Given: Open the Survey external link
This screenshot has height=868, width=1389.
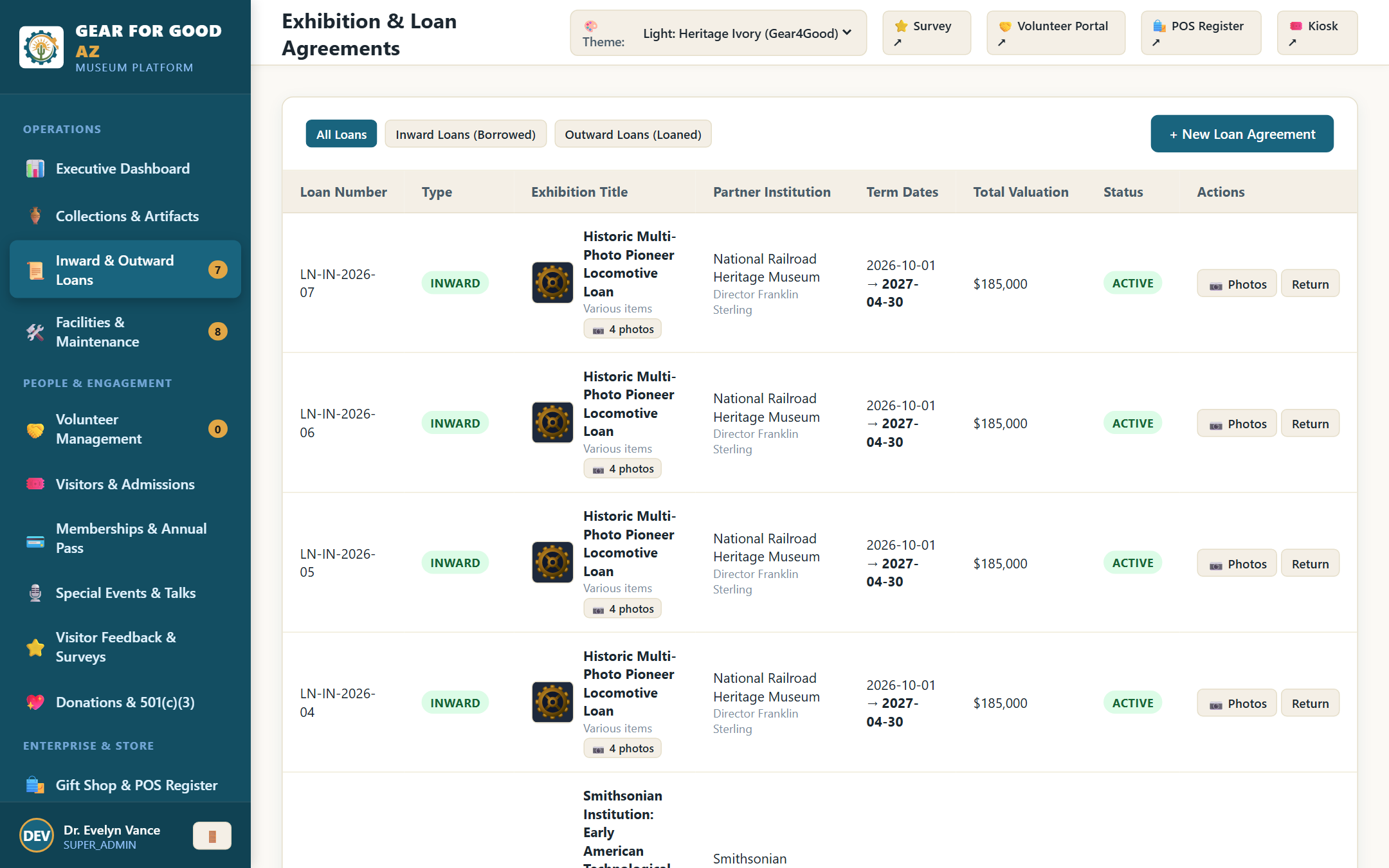Looking at the screenshot, I should [x=927, y=33].
